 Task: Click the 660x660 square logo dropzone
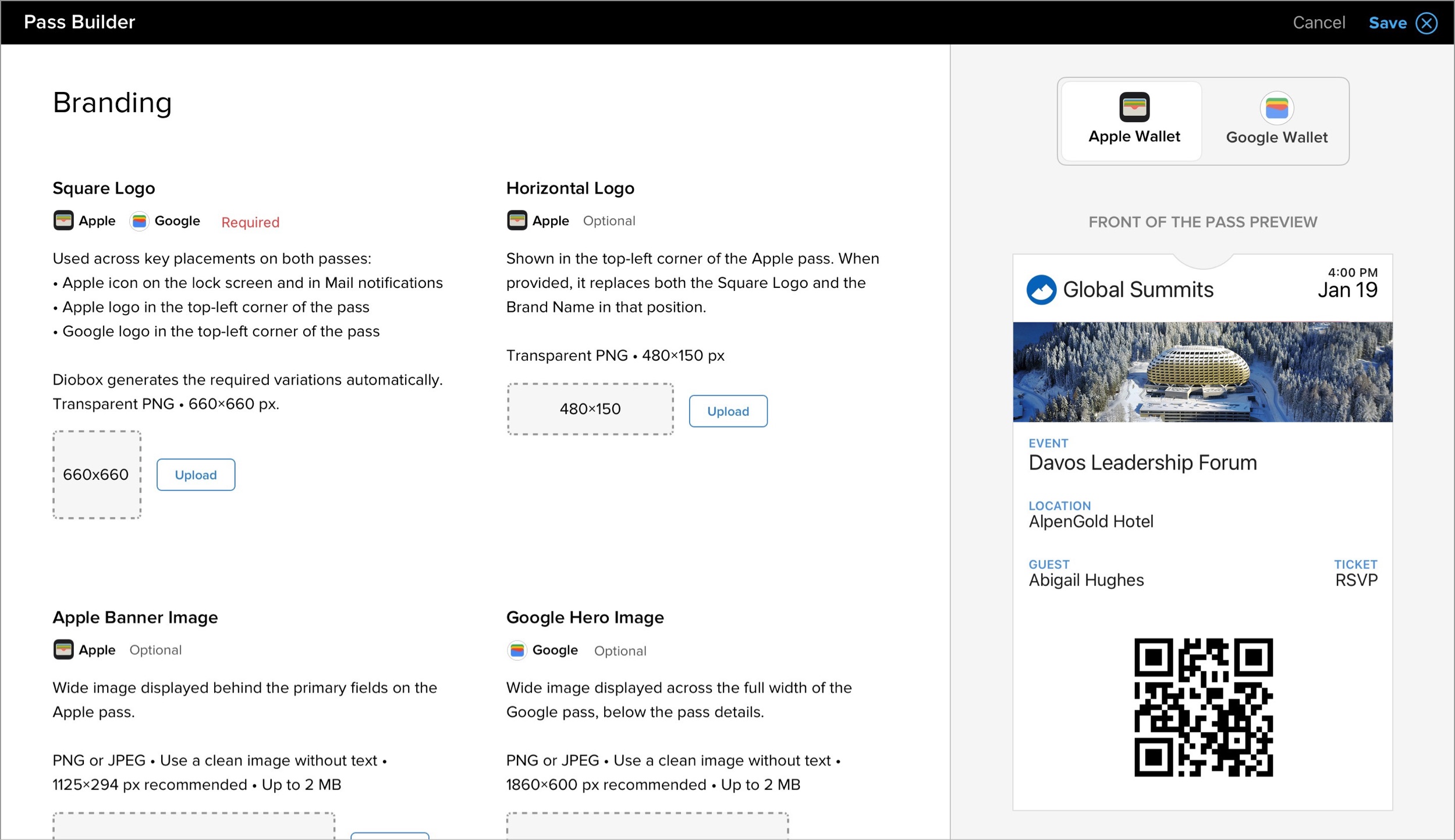tap(97, 475)
